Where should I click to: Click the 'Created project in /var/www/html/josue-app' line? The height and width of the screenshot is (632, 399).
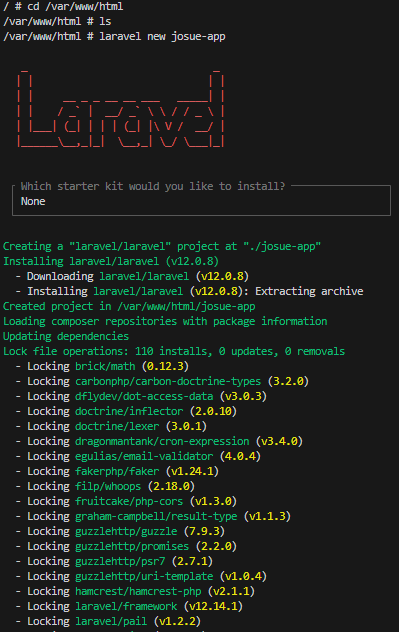[x=129, y=306]
